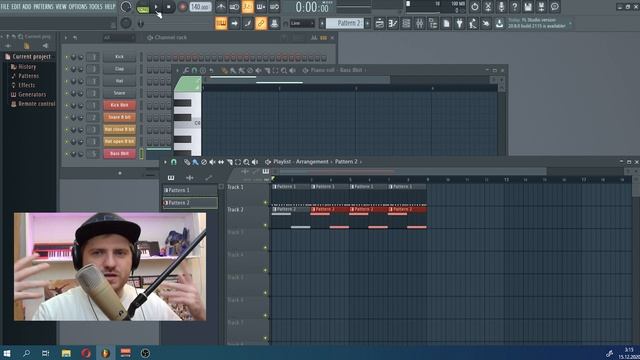
Task: Click the Piano roll magnet snap icon
Action: [x=194, y=70]
